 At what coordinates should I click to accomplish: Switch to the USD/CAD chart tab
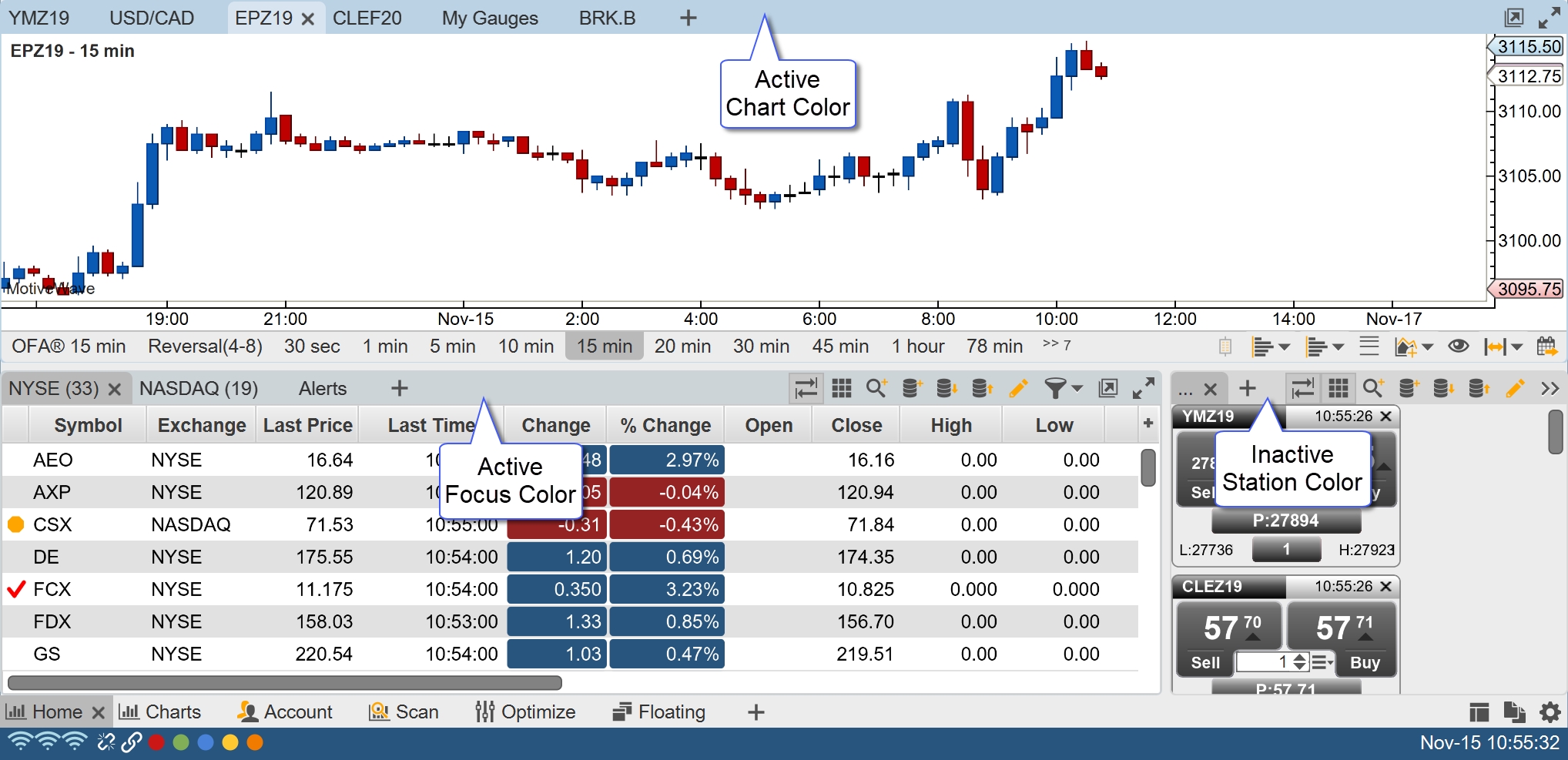152,18
